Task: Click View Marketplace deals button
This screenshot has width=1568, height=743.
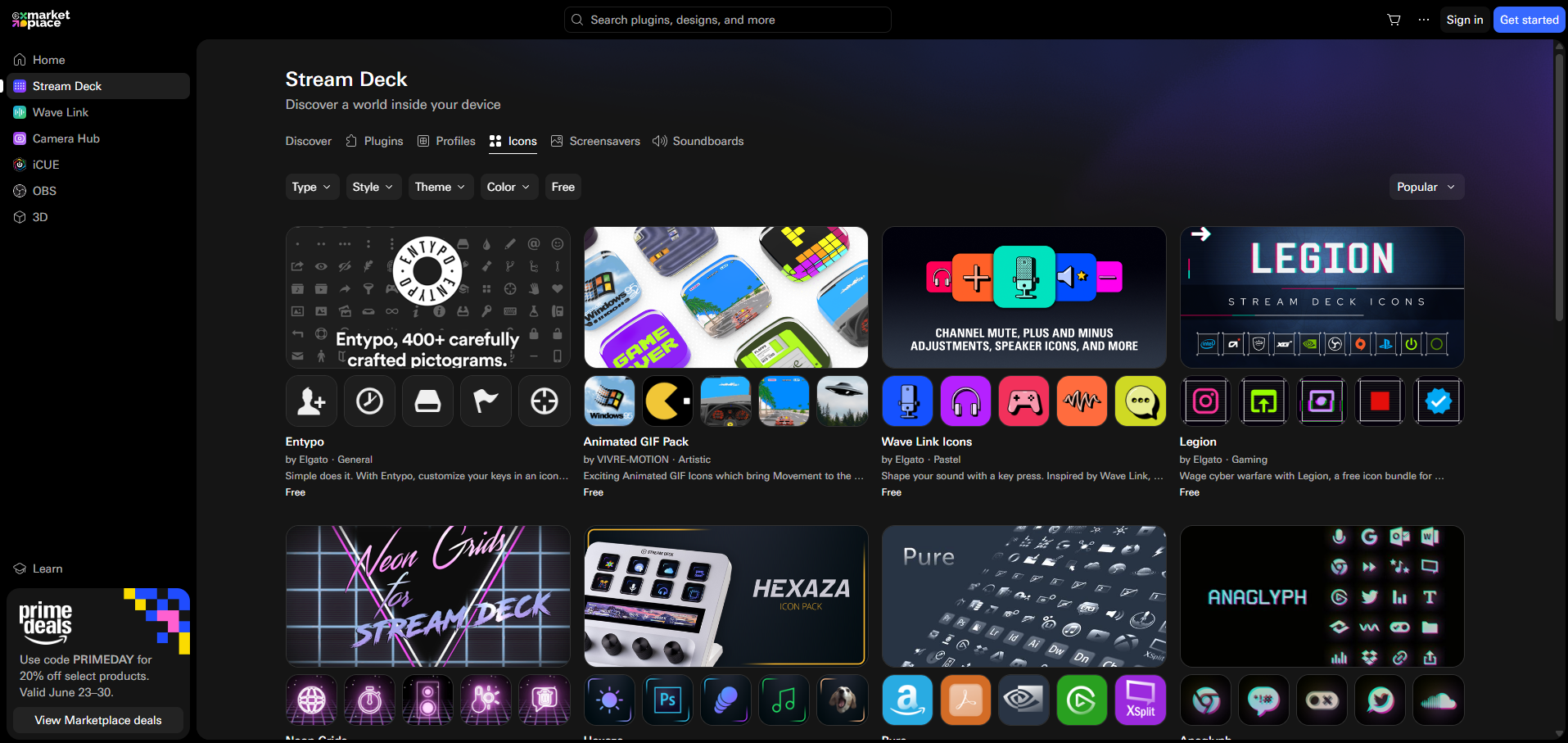Action: coord(98,720)
